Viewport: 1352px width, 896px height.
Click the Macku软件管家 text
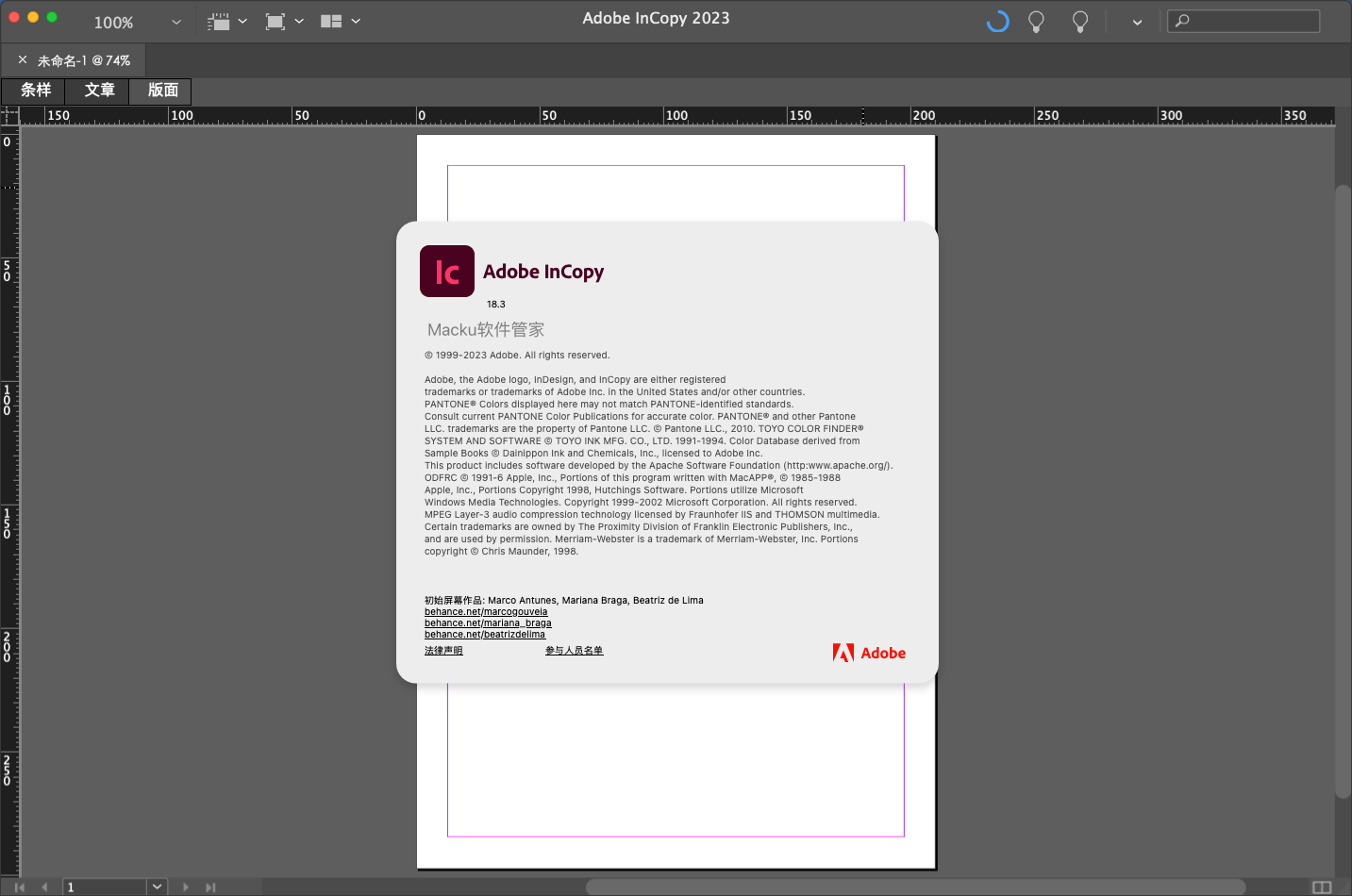[486, 330]
